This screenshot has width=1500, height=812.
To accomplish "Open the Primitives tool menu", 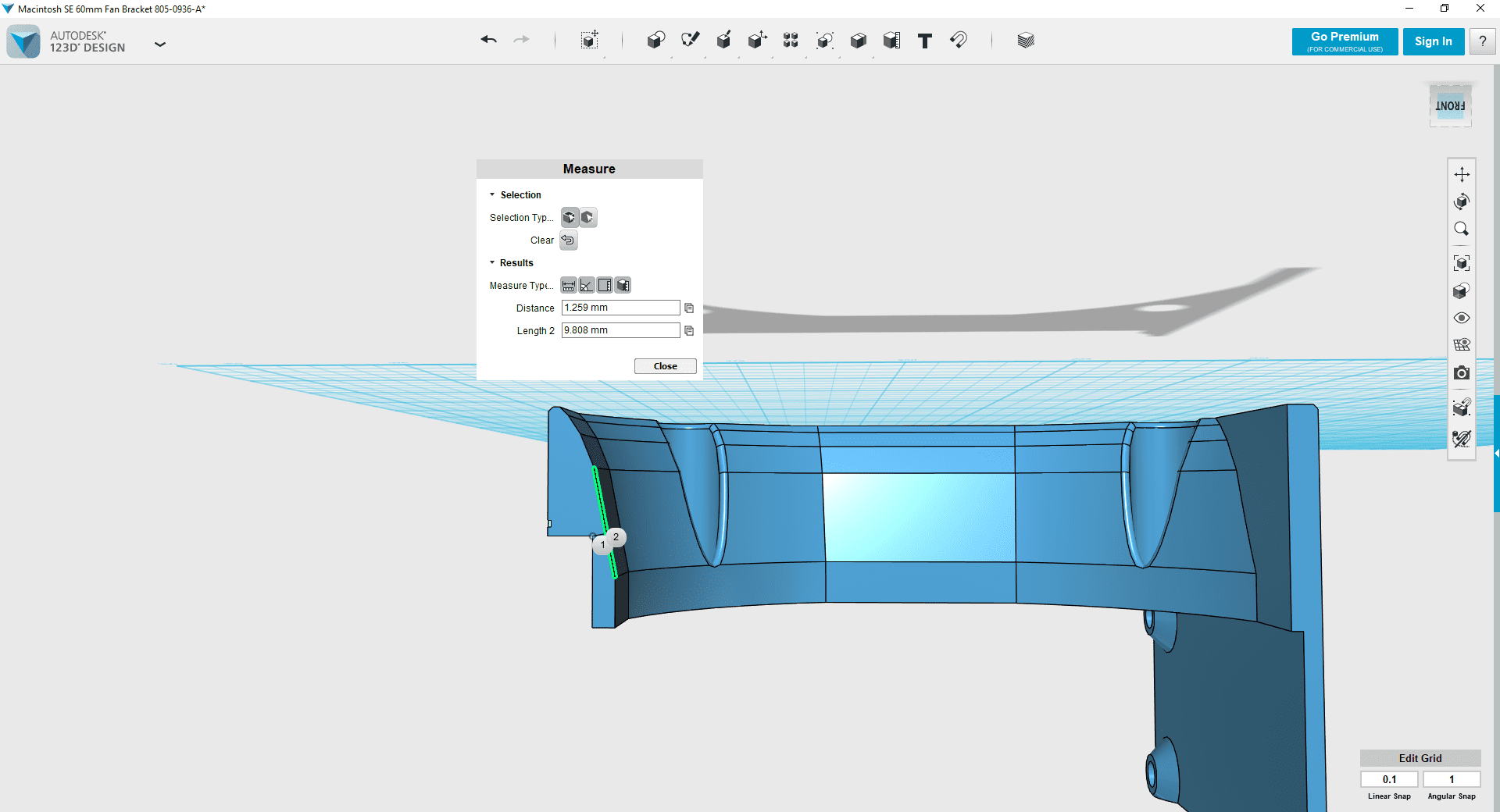I will (655, 41).
